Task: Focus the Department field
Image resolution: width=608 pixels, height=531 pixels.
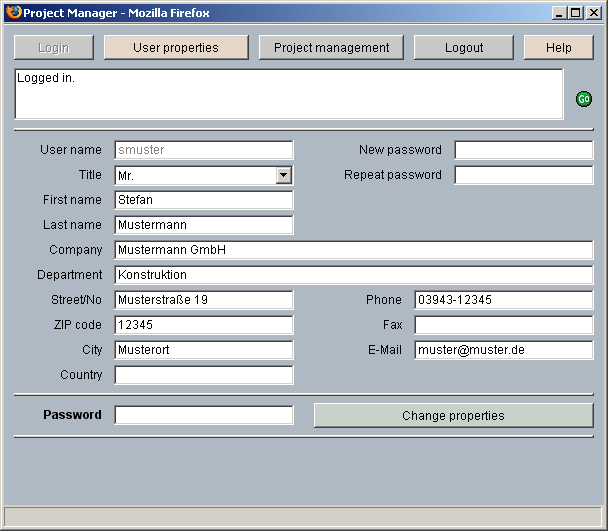Action: [353, 275]
